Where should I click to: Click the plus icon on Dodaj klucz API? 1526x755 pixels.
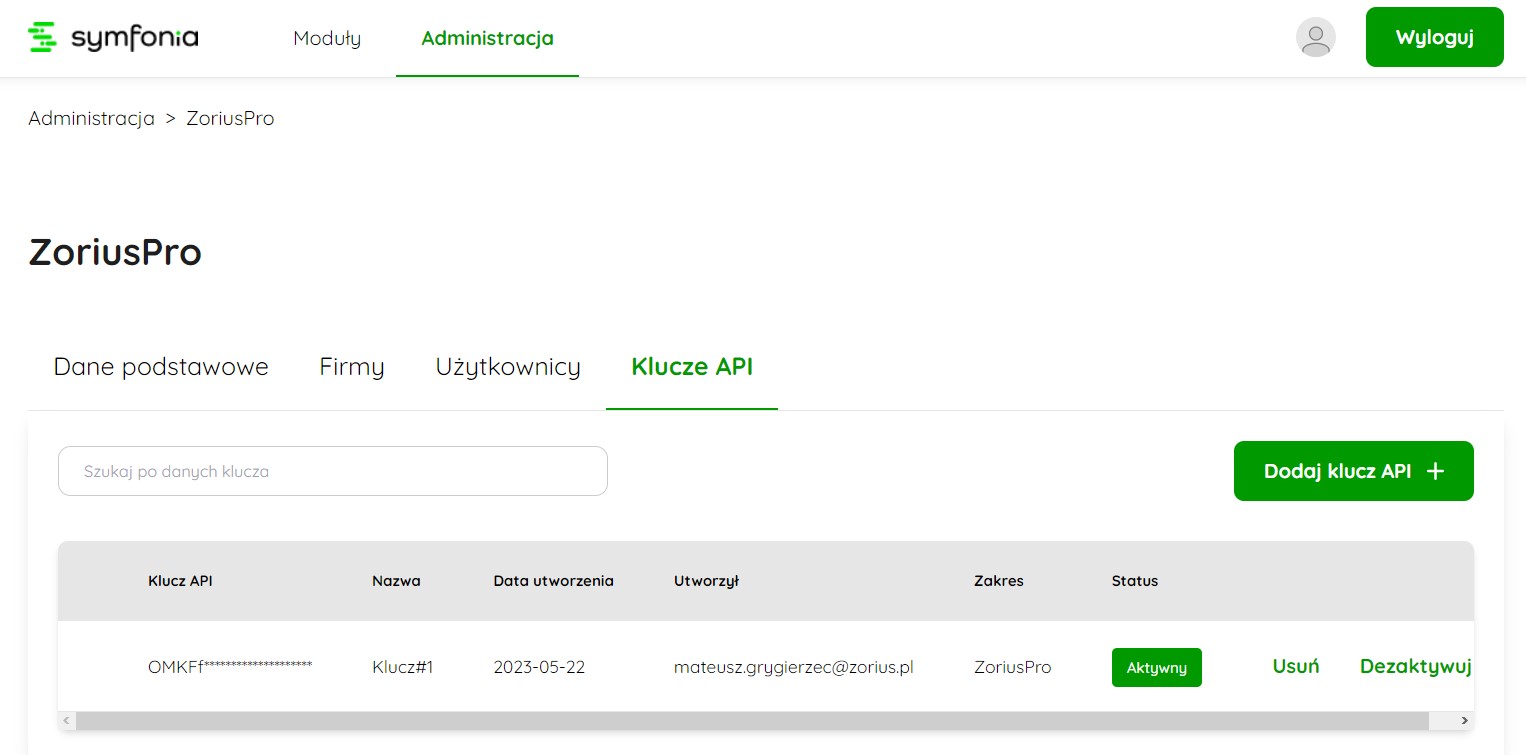pos(1435,471)
